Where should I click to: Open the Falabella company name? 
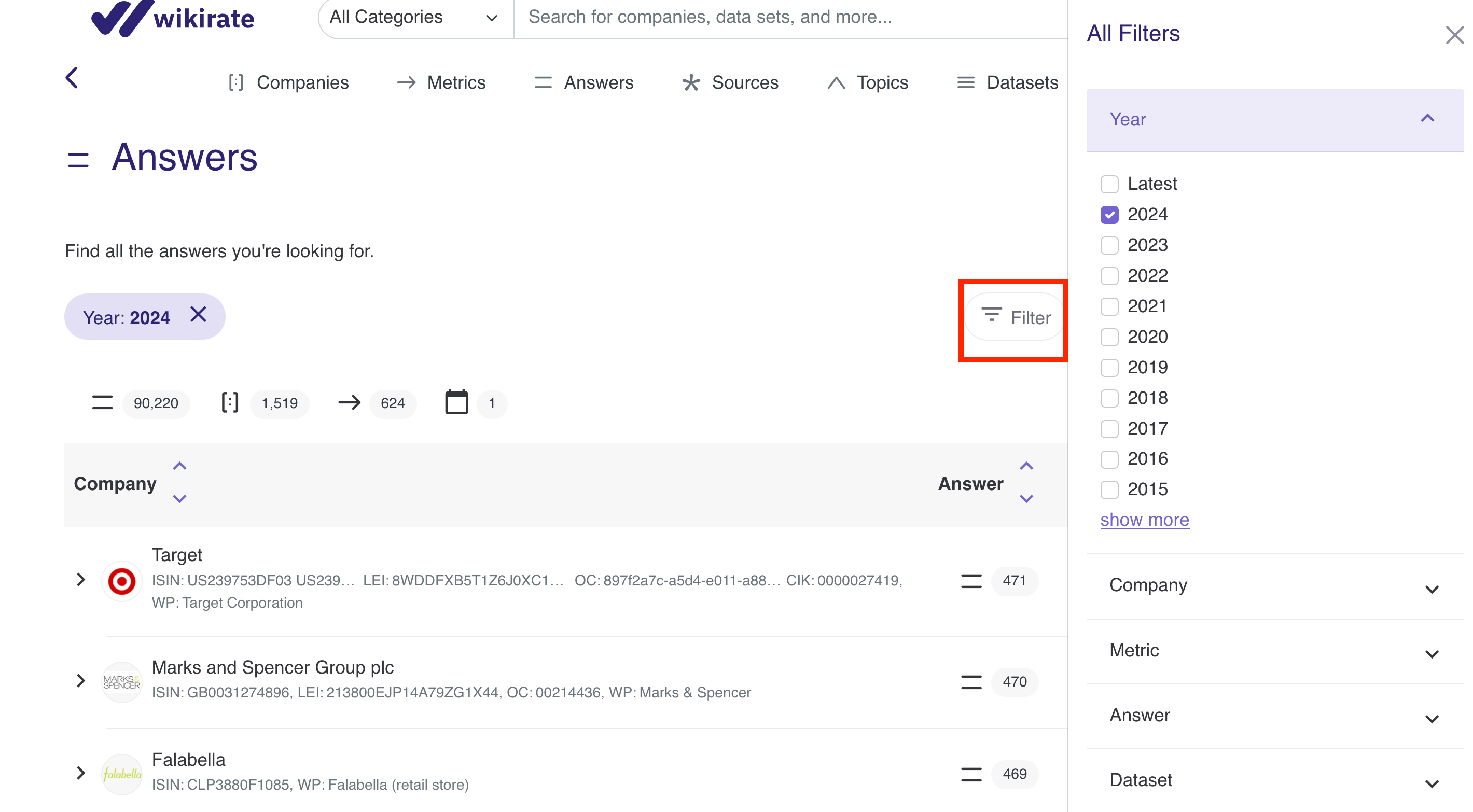click(x=189, y=760)
